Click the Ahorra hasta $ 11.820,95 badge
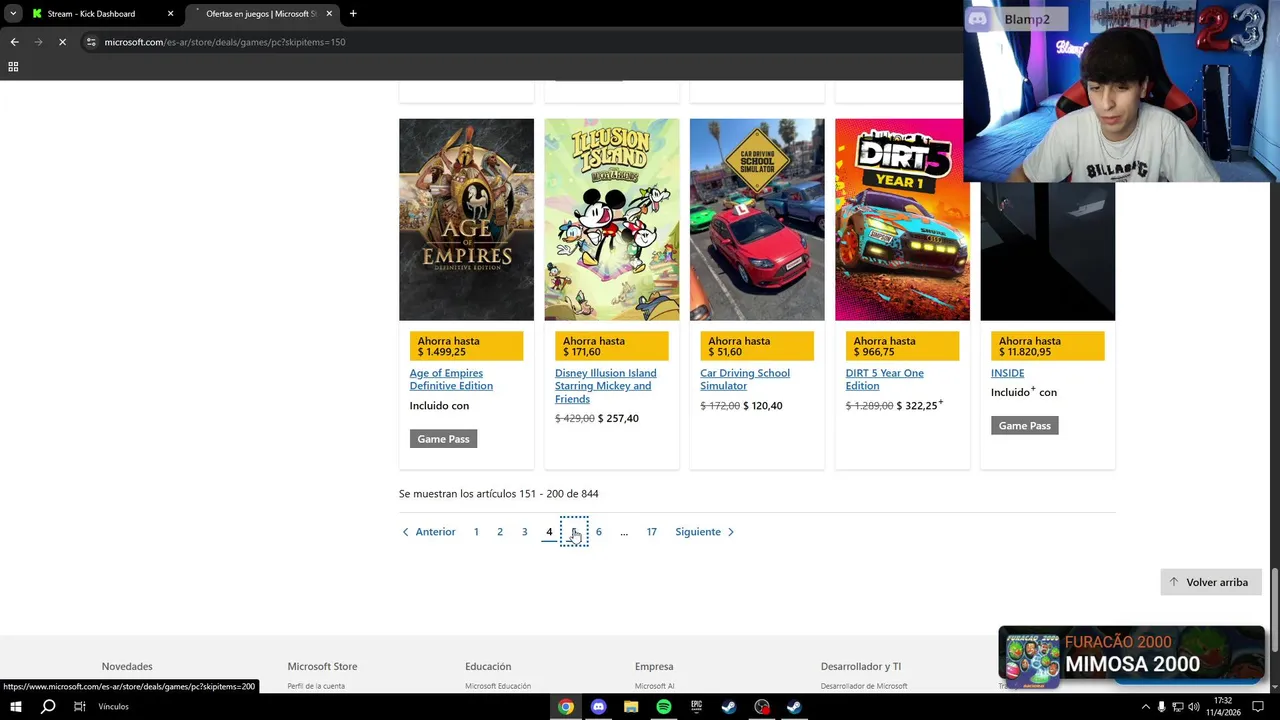The height and width of the screenshot is (720, 1280). [x=1047, y=346]
